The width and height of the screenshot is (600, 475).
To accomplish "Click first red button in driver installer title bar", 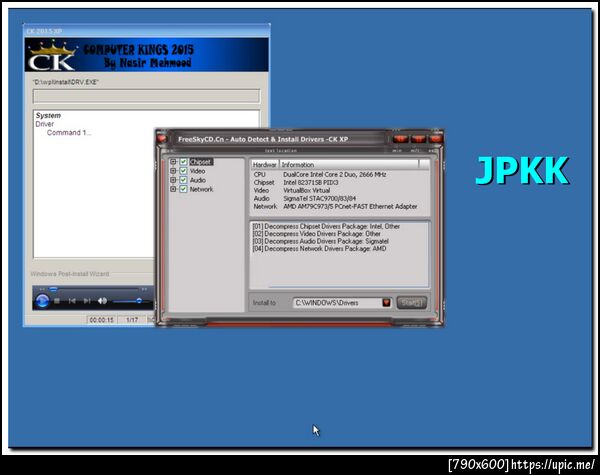I will point(401,139).
